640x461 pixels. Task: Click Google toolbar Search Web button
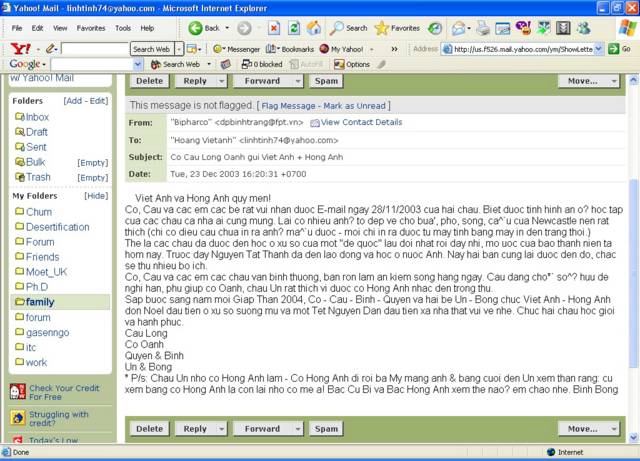pos(176,64)
